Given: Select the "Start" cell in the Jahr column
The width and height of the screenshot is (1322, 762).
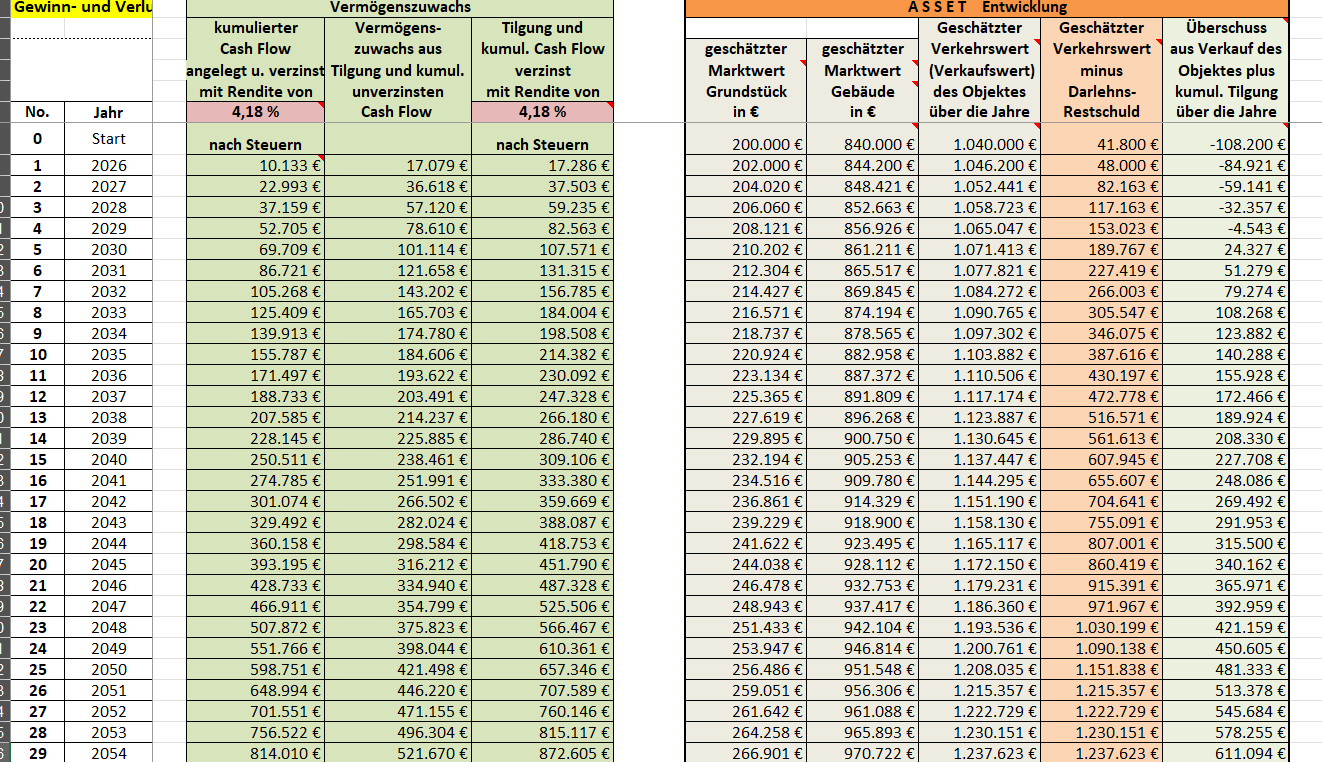Looking at the screenshot, I should click(108, 139).
